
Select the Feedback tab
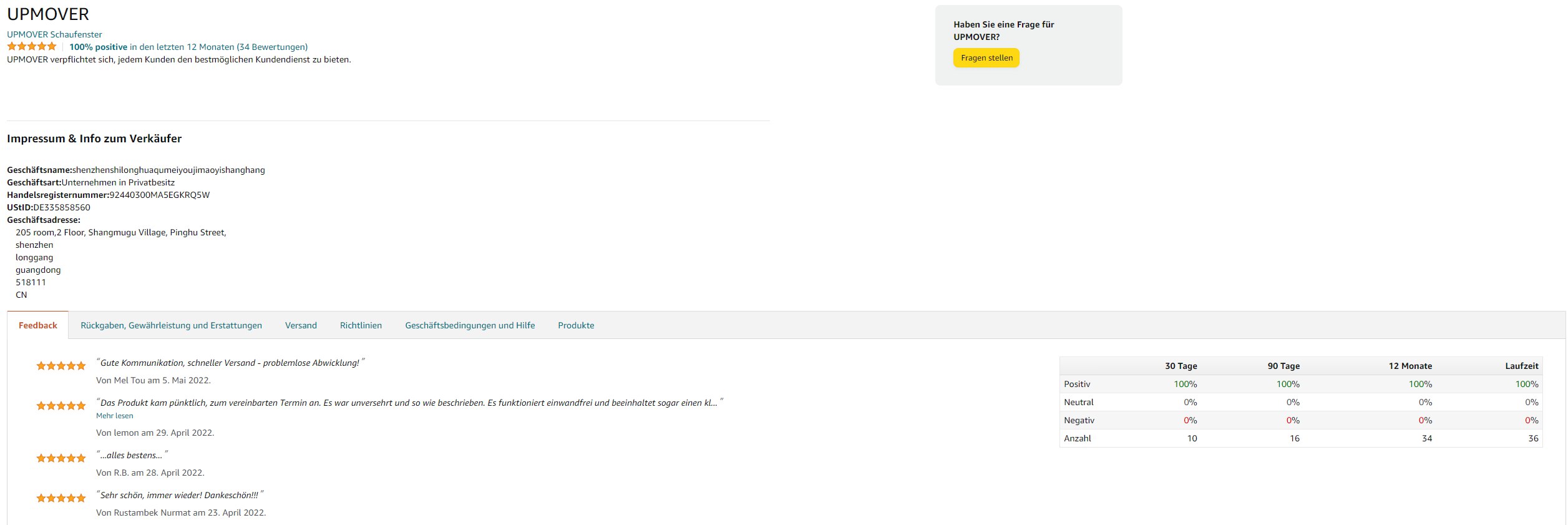pos(38,325)
